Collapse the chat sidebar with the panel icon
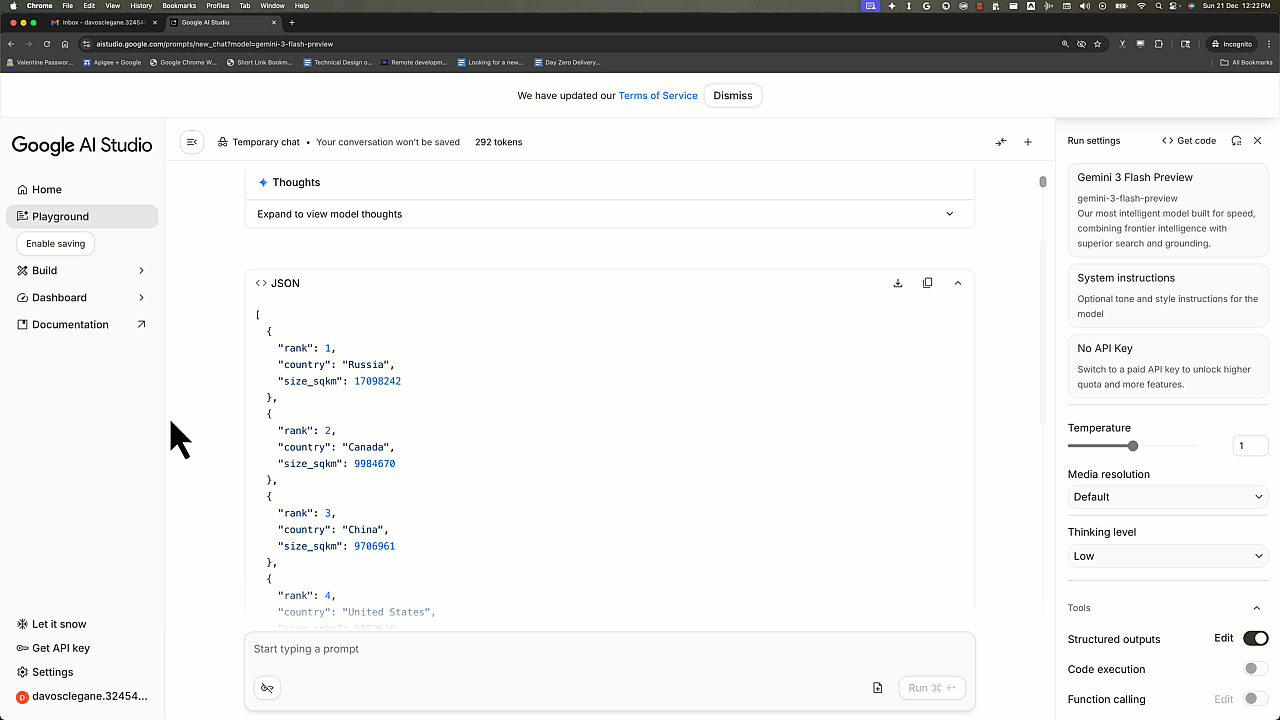This screenshot has height=720, width=1280. click(x=191, y=141)
